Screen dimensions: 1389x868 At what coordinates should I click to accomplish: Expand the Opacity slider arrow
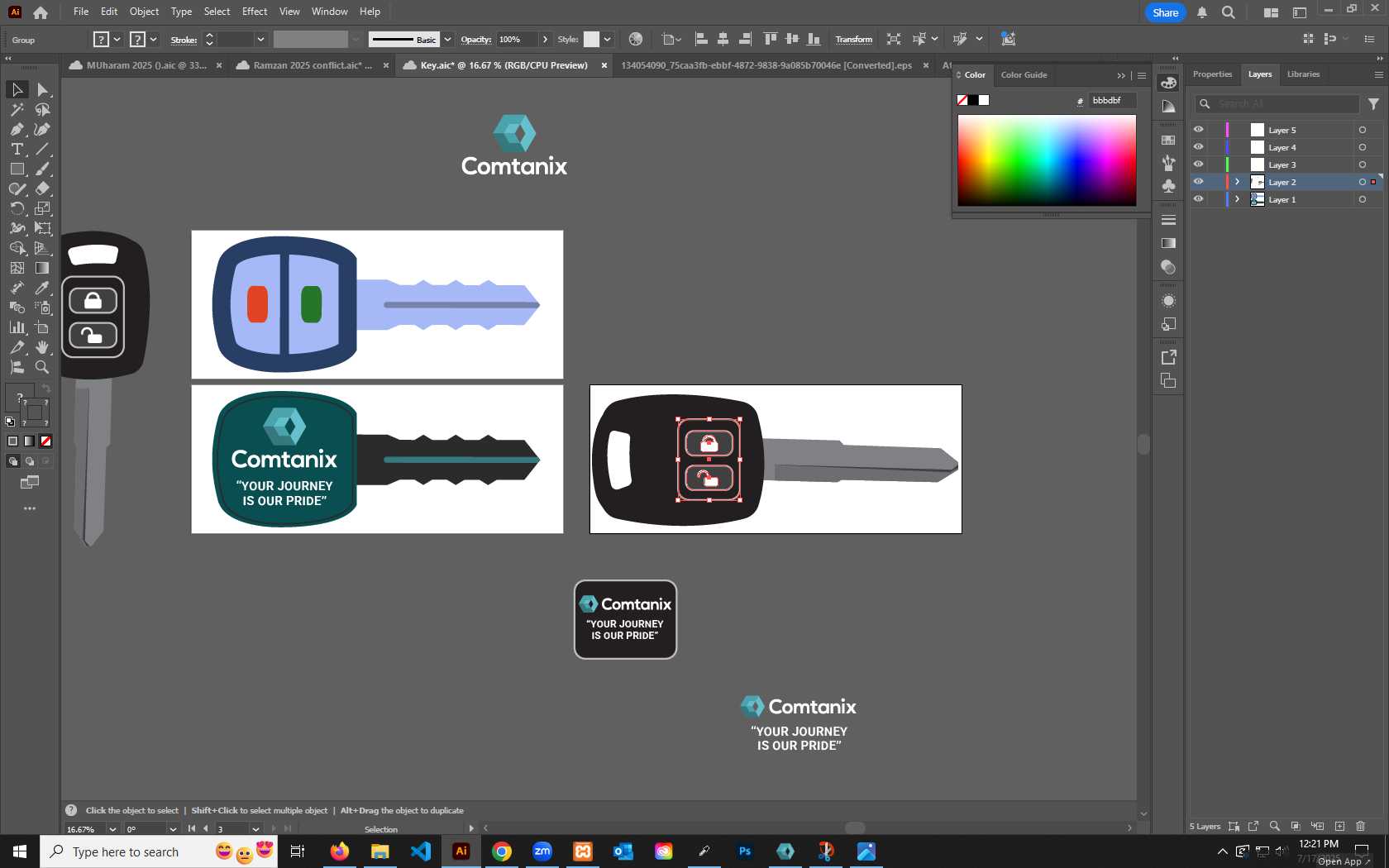(x=545, y=39)
